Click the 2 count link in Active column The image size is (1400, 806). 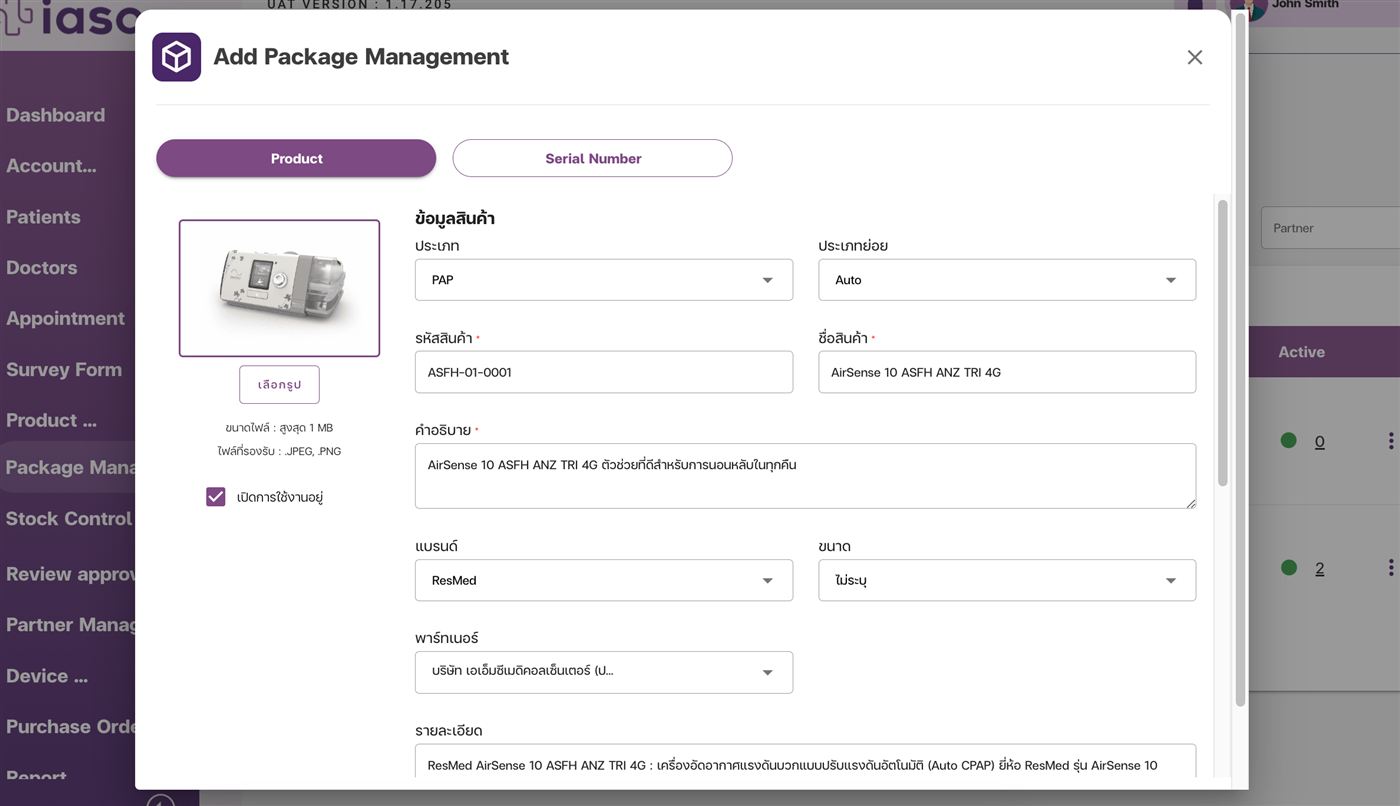pos(1319,569)
